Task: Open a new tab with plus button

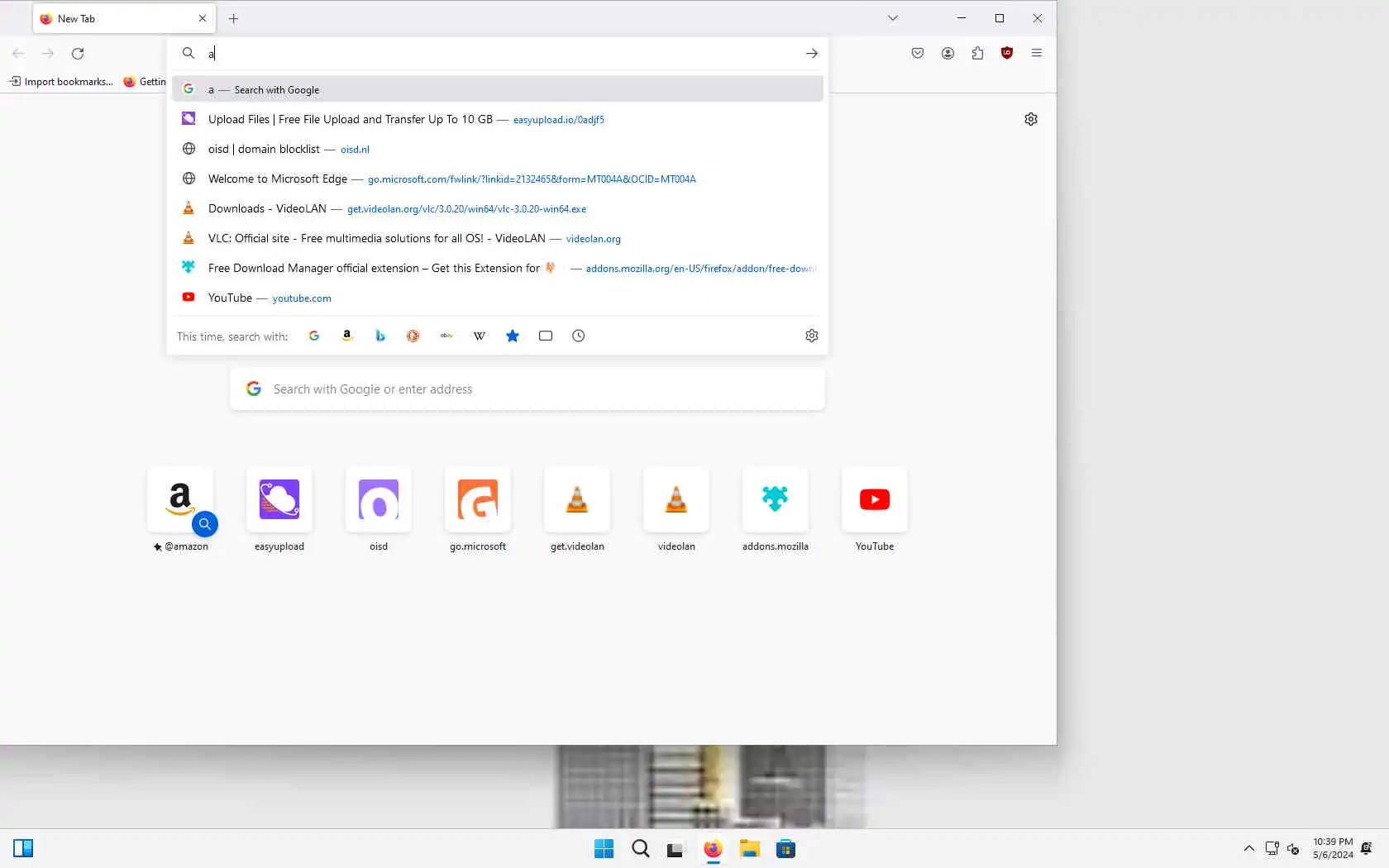Action: click(x=234, y=18)
